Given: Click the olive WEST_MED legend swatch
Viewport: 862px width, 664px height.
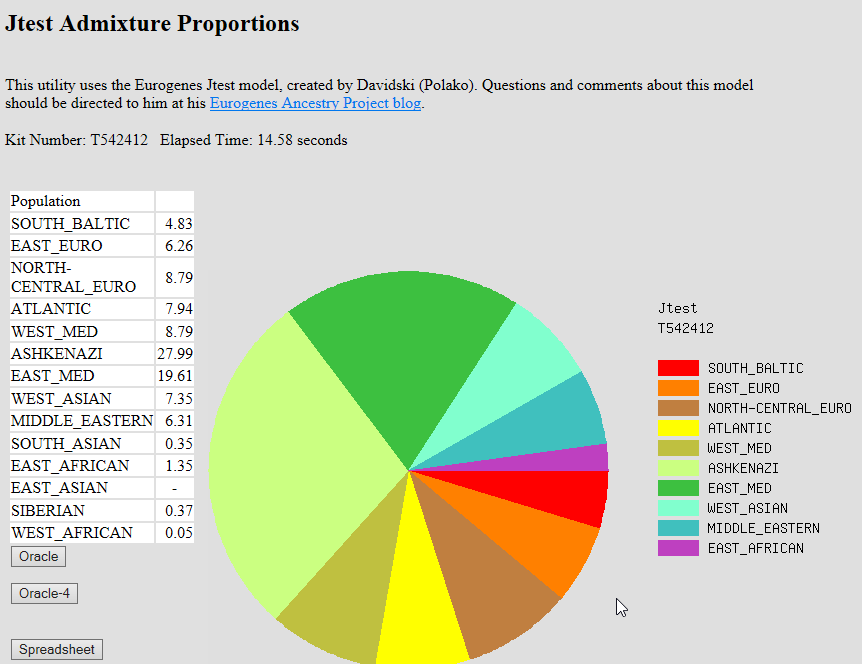Looking at the screenshot, I should (x=677, y=448).
